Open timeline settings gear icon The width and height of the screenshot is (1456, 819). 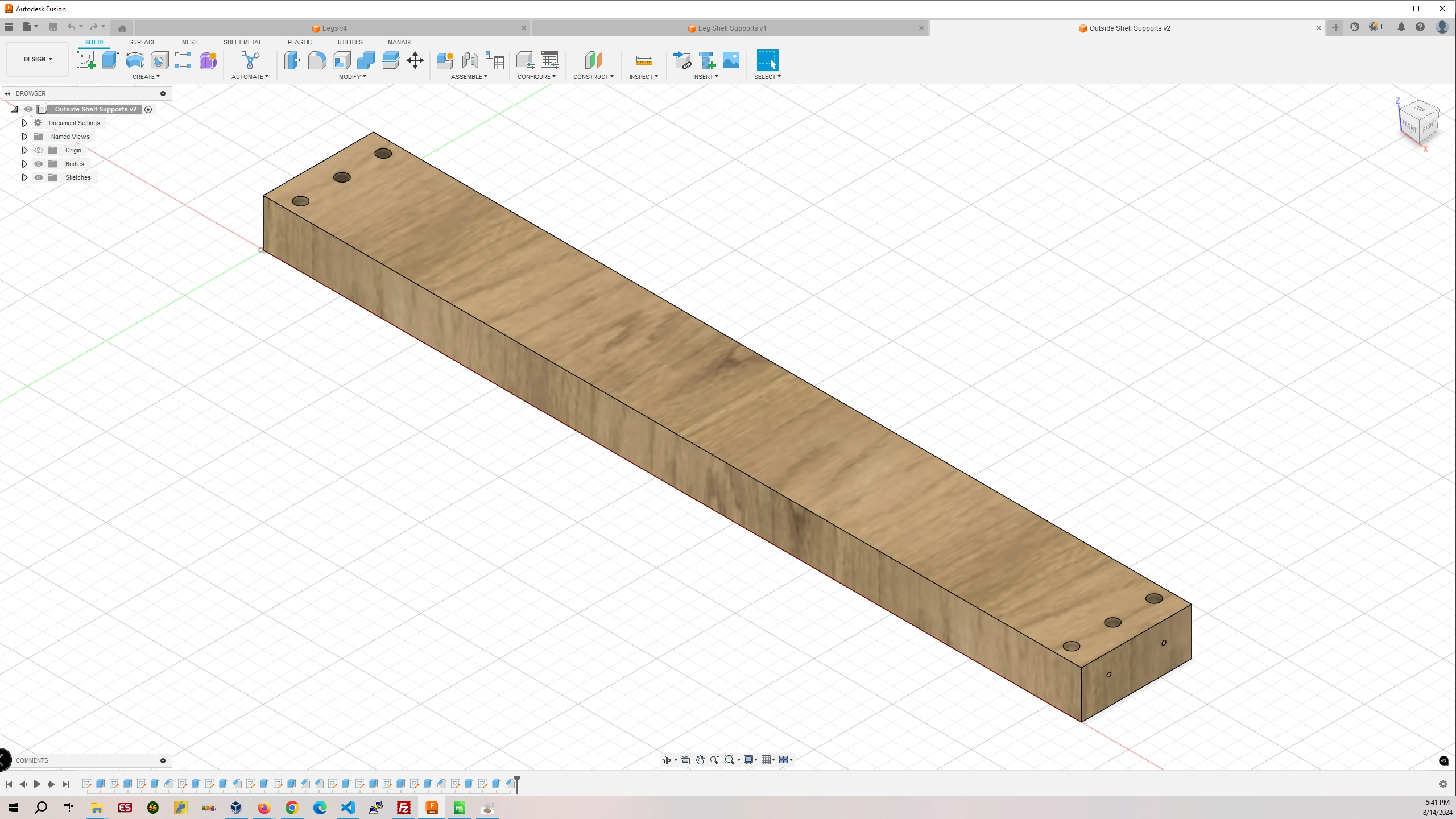(x=1443, y=784)
